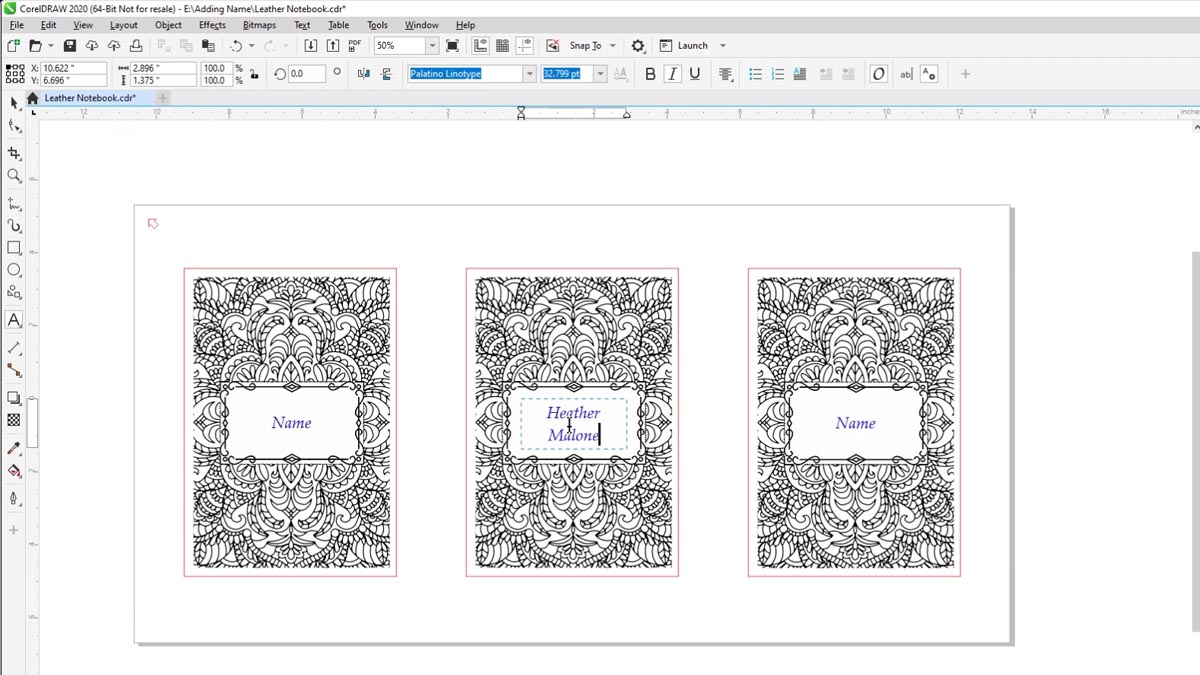This screenshot has width=1200, height=675.
Task: Choose the Rectangle tool
Action: (x=14, y=247)
